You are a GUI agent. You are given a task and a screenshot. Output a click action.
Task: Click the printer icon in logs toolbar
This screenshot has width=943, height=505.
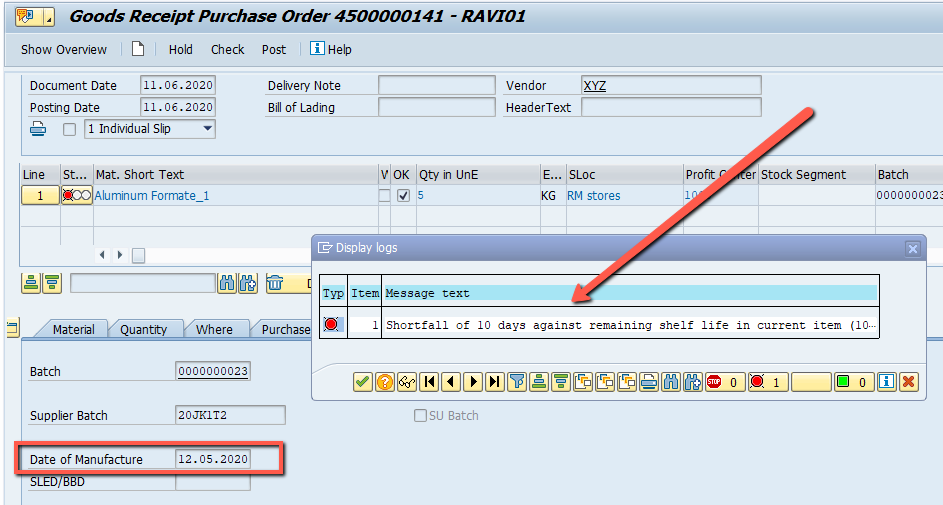click(649, 382)
